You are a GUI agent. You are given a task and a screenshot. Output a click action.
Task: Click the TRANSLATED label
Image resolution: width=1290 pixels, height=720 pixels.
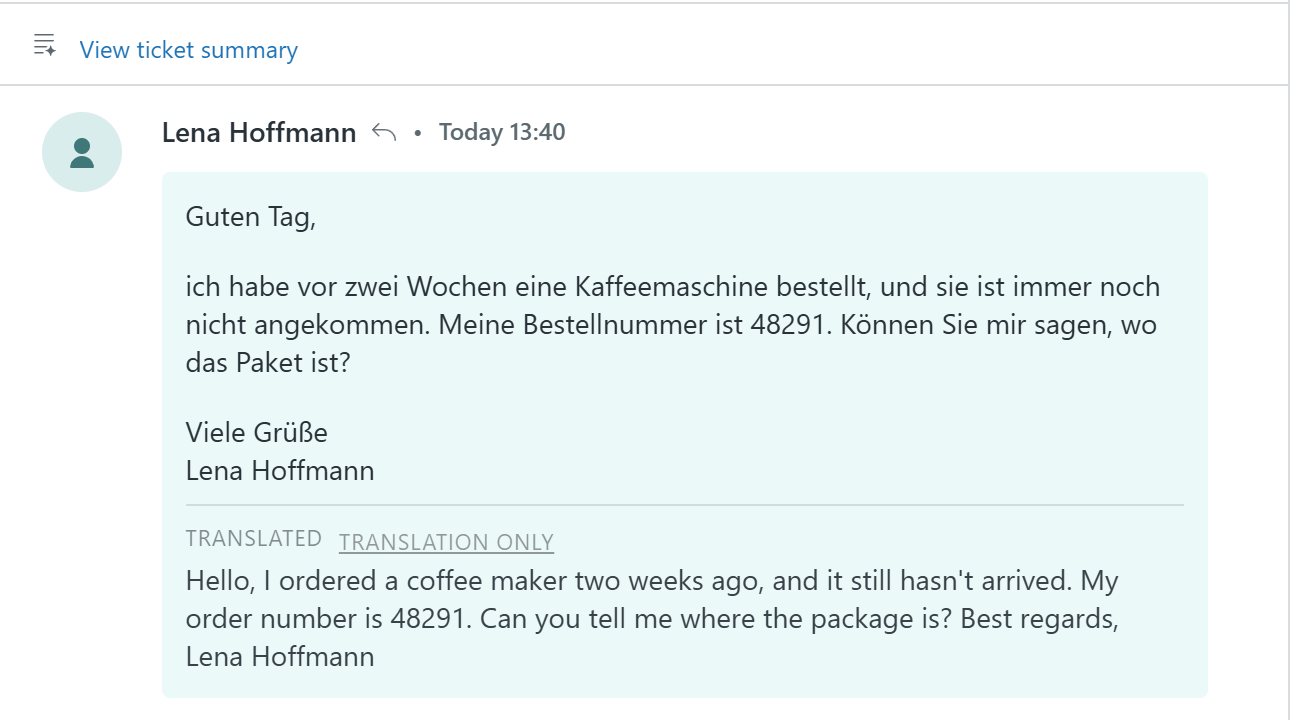[254, 538]
